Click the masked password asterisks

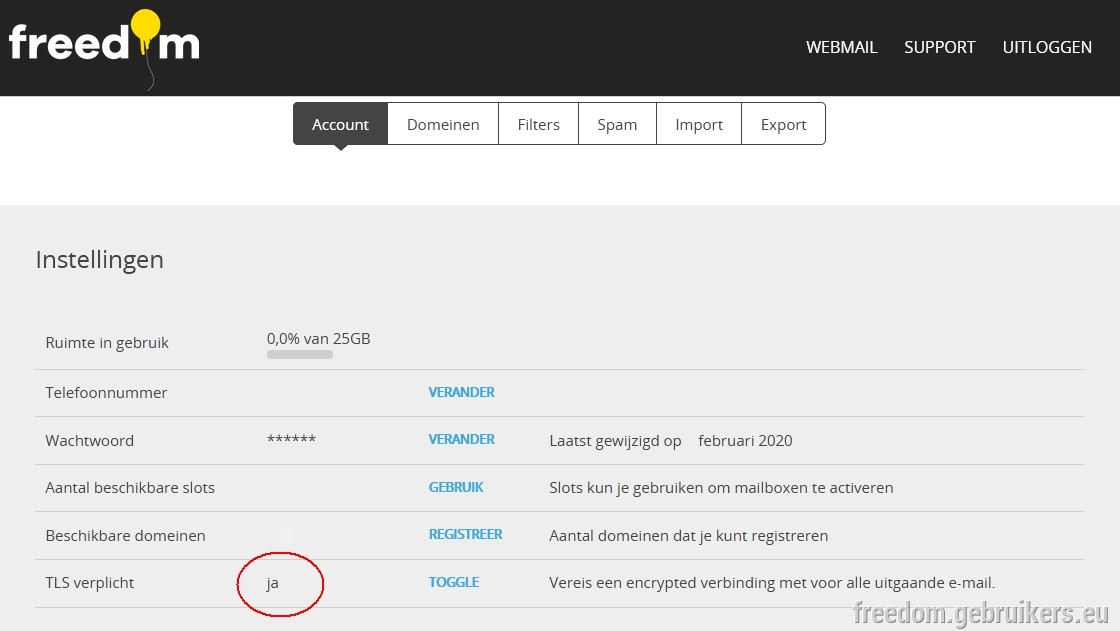coord(291,438)
